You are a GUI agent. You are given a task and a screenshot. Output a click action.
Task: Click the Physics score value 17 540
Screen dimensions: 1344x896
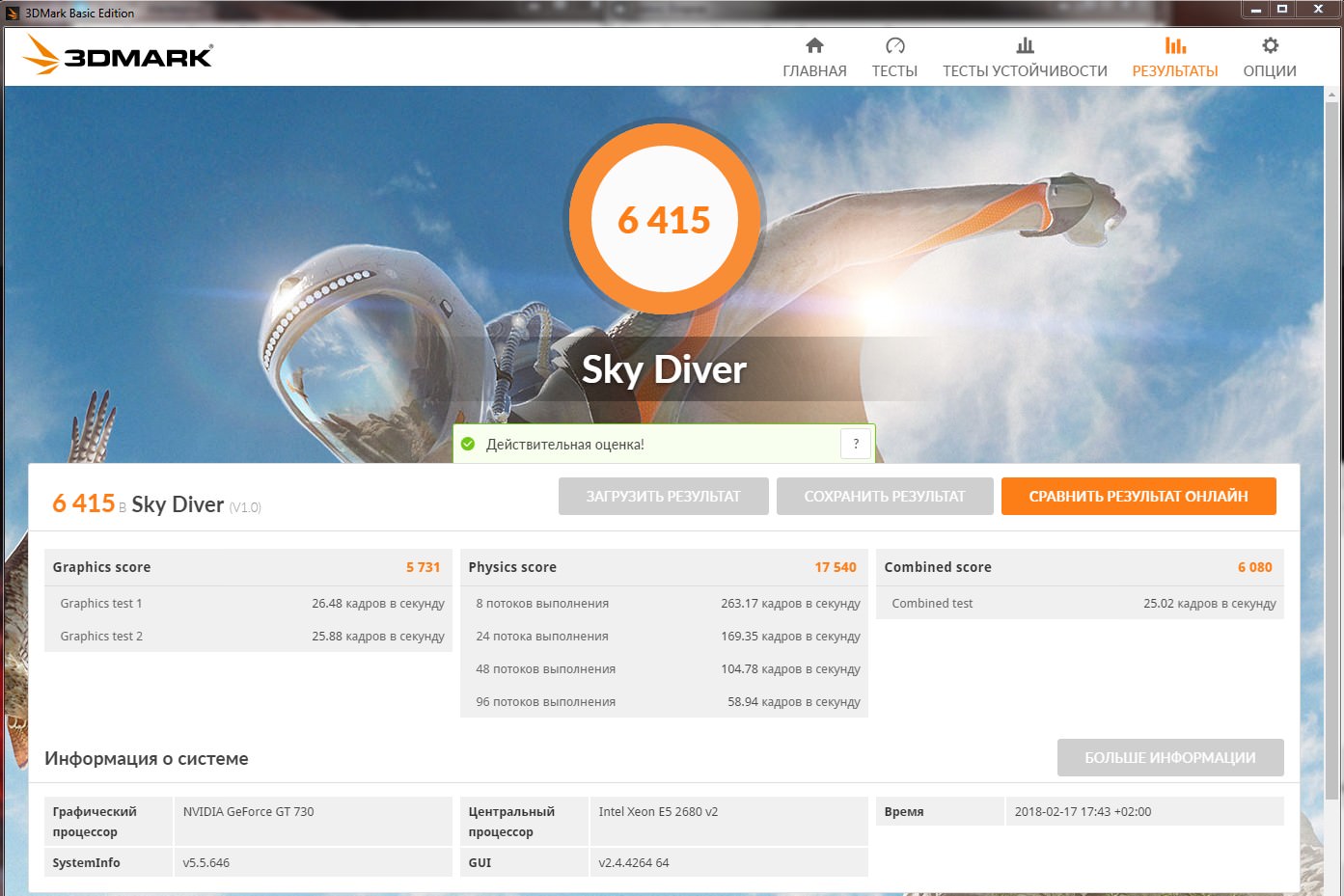[836, 567]
